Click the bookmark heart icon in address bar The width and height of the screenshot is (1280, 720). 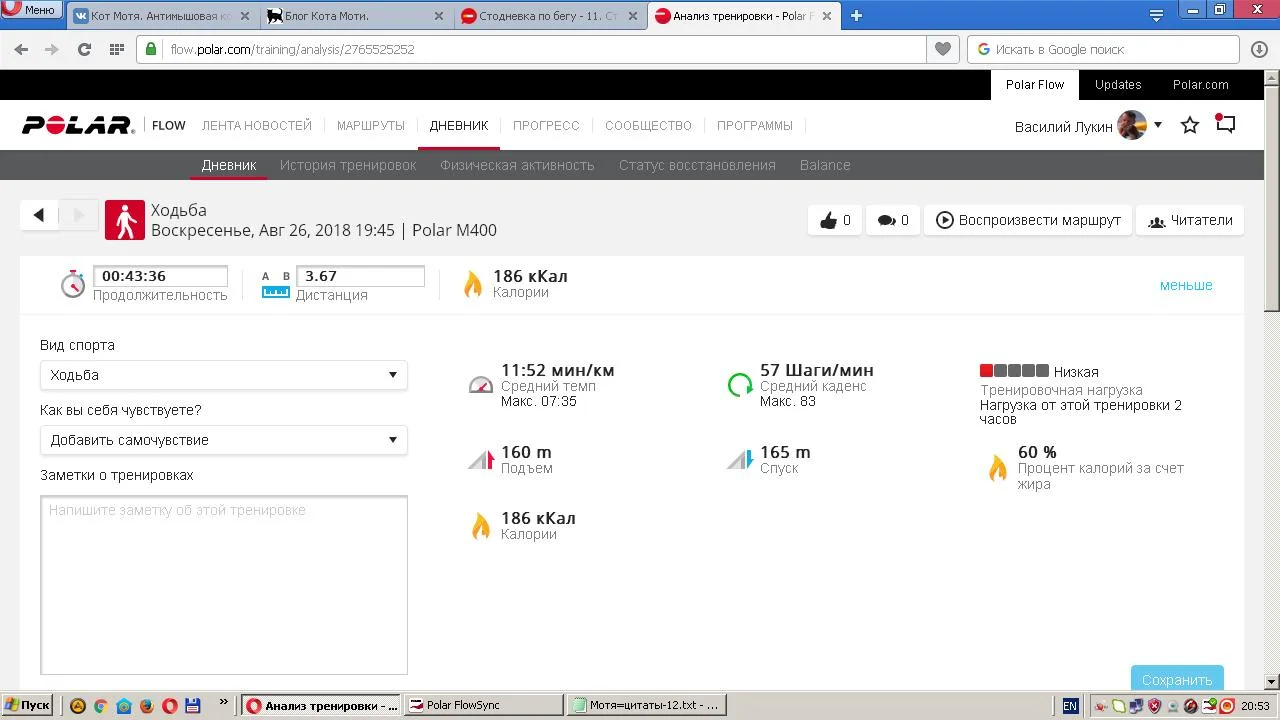942,49
